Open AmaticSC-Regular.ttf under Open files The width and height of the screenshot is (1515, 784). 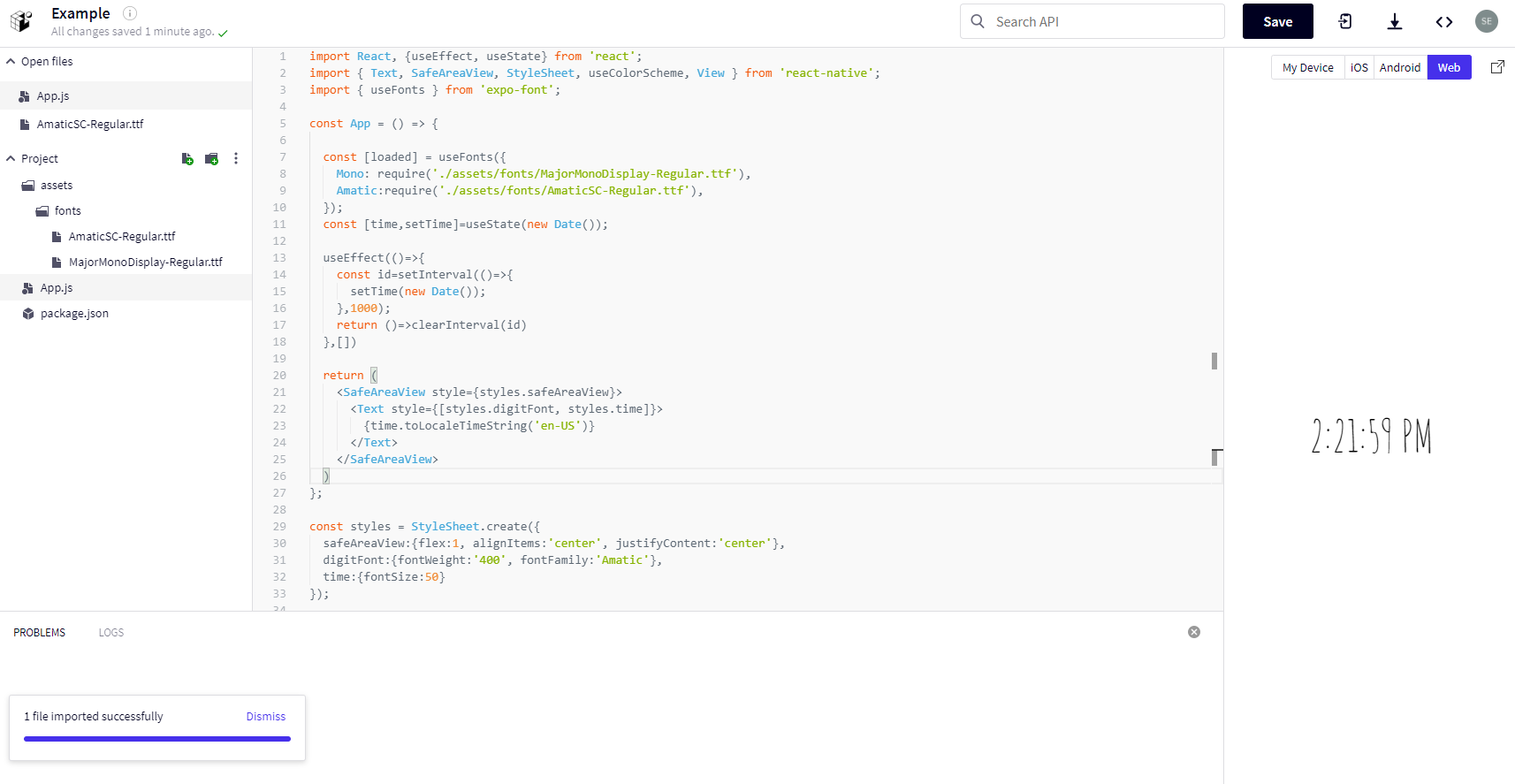pos(126,125)
